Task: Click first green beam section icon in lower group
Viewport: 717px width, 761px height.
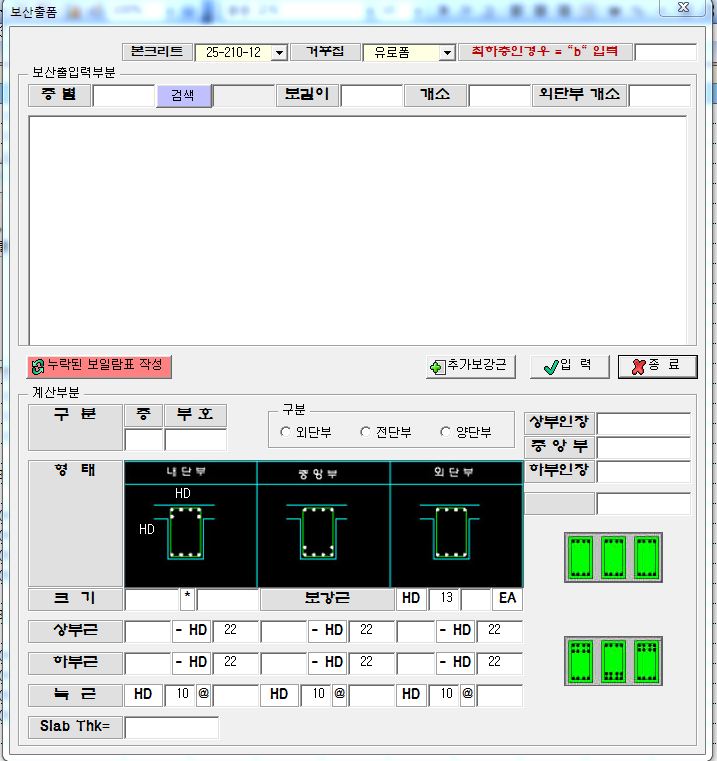Action: [581, 661]
